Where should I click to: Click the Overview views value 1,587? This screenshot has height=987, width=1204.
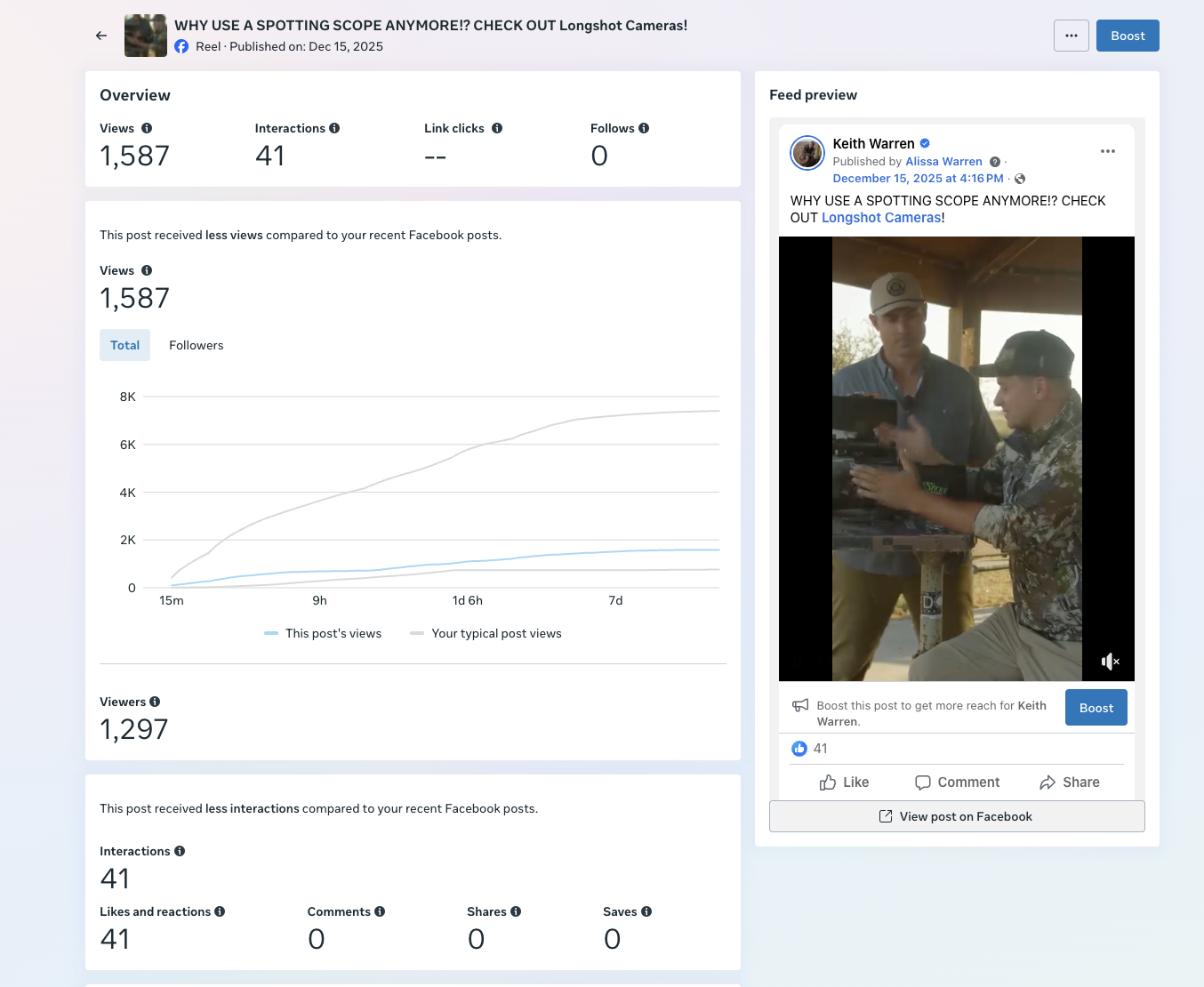click(x=134, y=156)
